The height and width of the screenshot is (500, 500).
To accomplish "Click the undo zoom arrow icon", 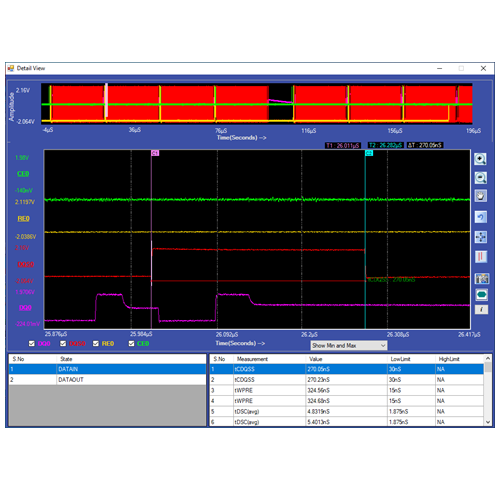I will tap(480, 217).
